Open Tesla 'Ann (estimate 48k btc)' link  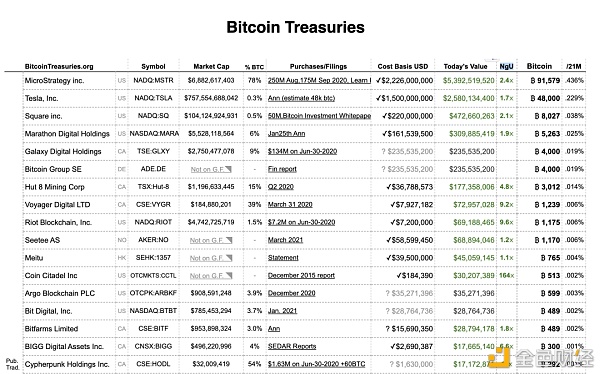[301, 98]
